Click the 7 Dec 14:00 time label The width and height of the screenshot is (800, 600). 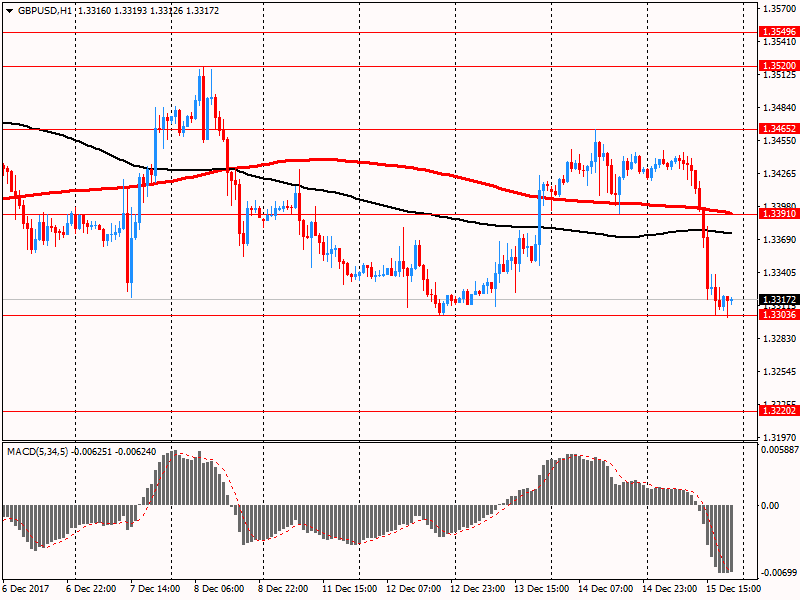pyautogui.click(x=155, y=589)
